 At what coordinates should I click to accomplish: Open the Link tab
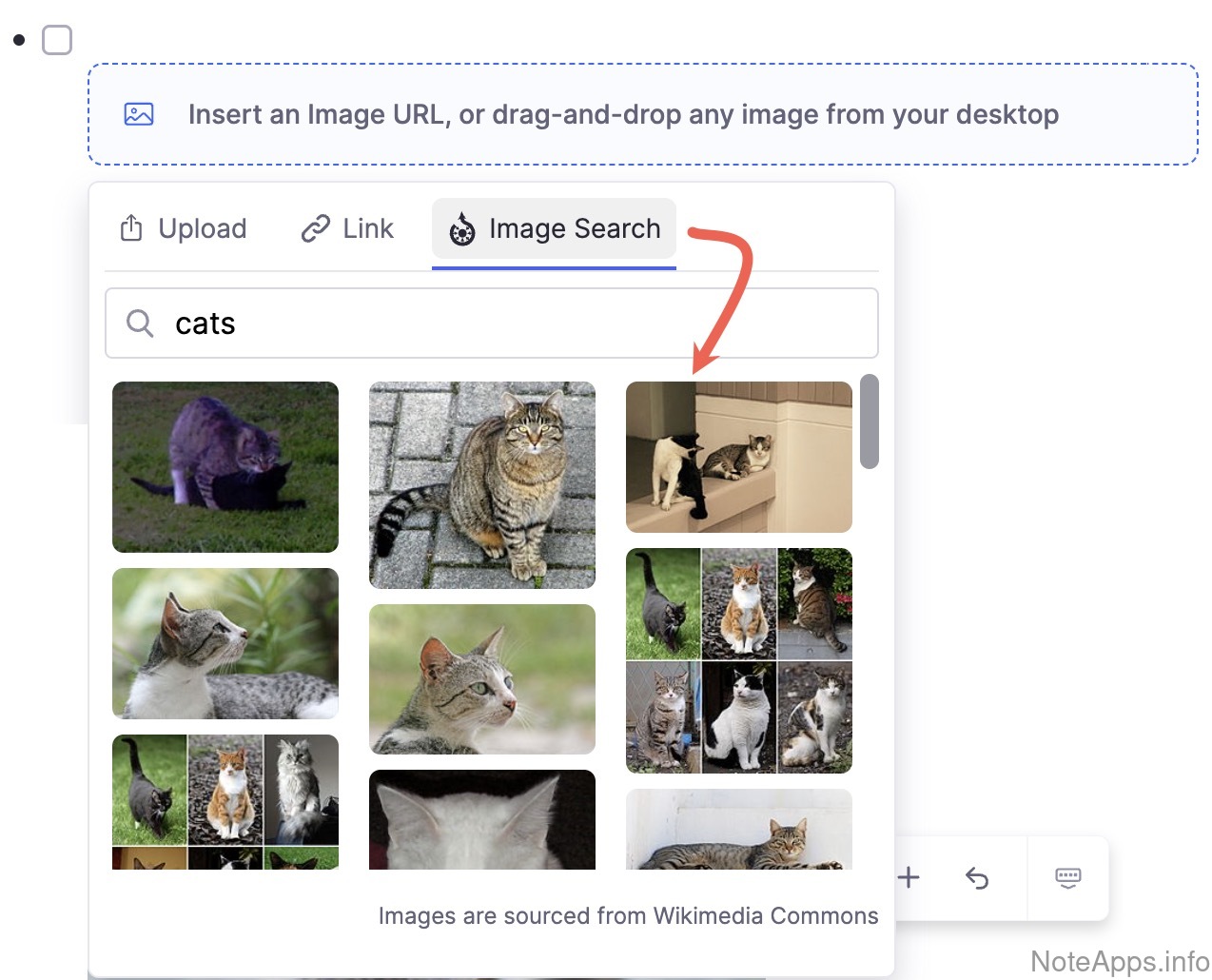tap(347, 228)
